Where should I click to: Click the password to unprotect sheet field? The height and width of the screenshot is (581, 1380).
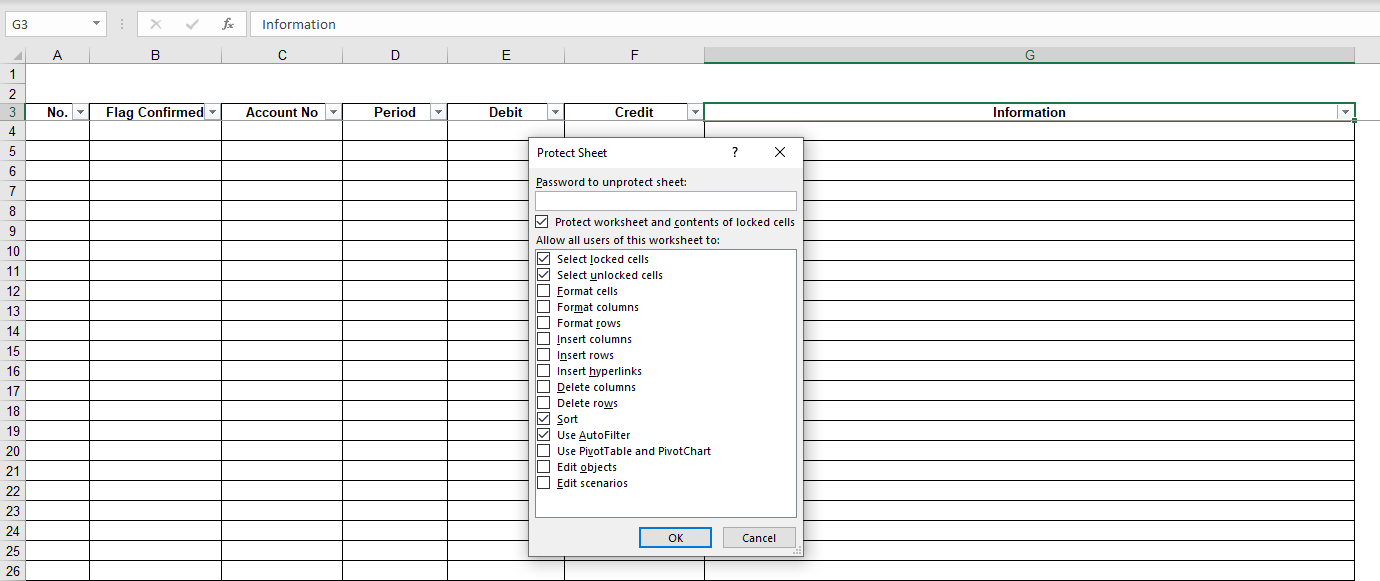click(x=665, y=200)
